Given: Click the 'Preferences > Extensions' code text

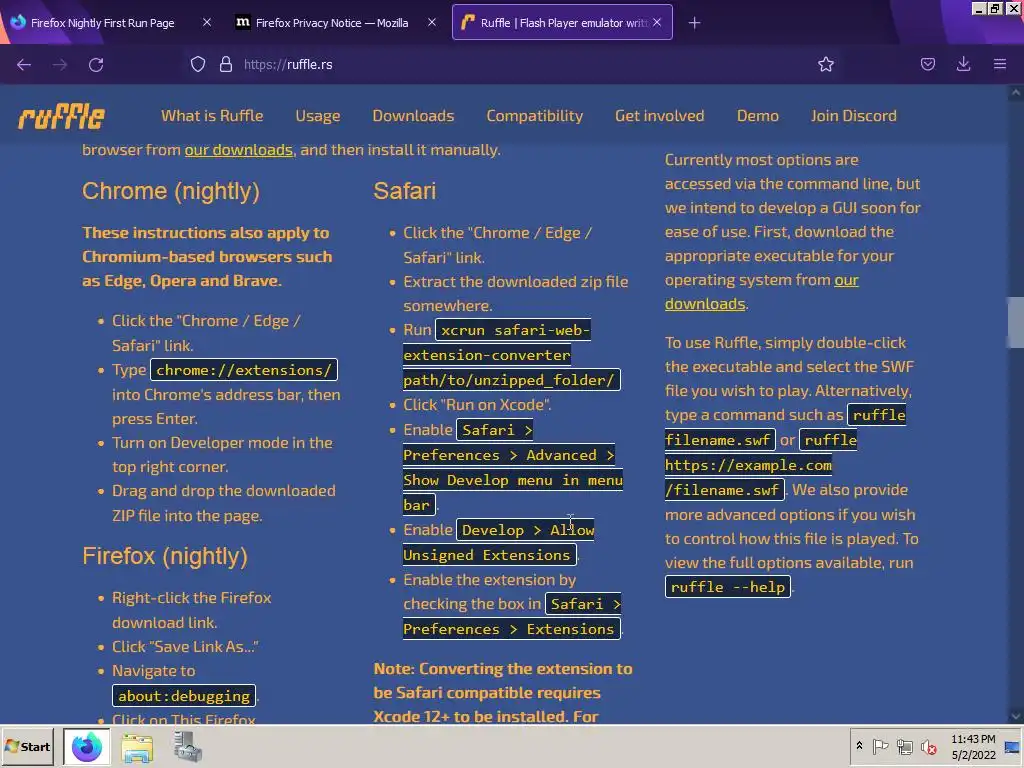Looking at the screenshot, I should pos(511,629).
